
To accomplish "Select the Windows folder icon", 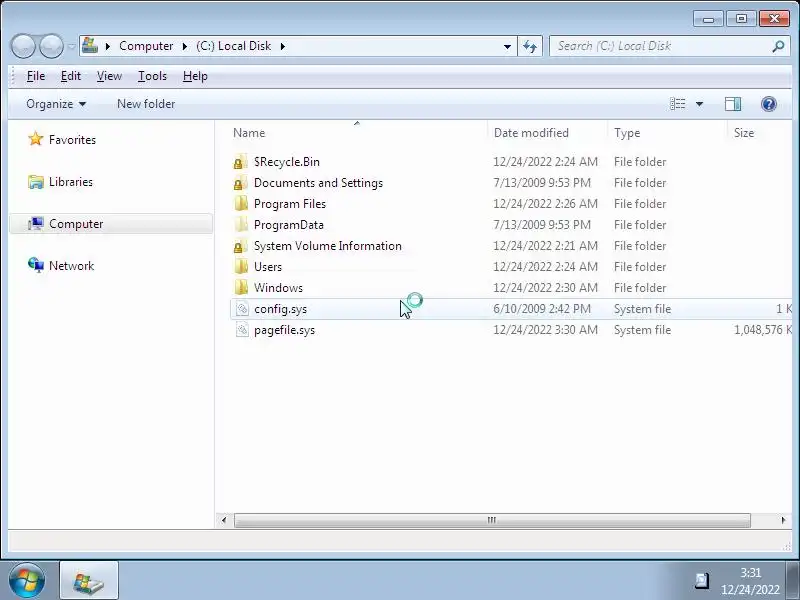I will [241, 288].
